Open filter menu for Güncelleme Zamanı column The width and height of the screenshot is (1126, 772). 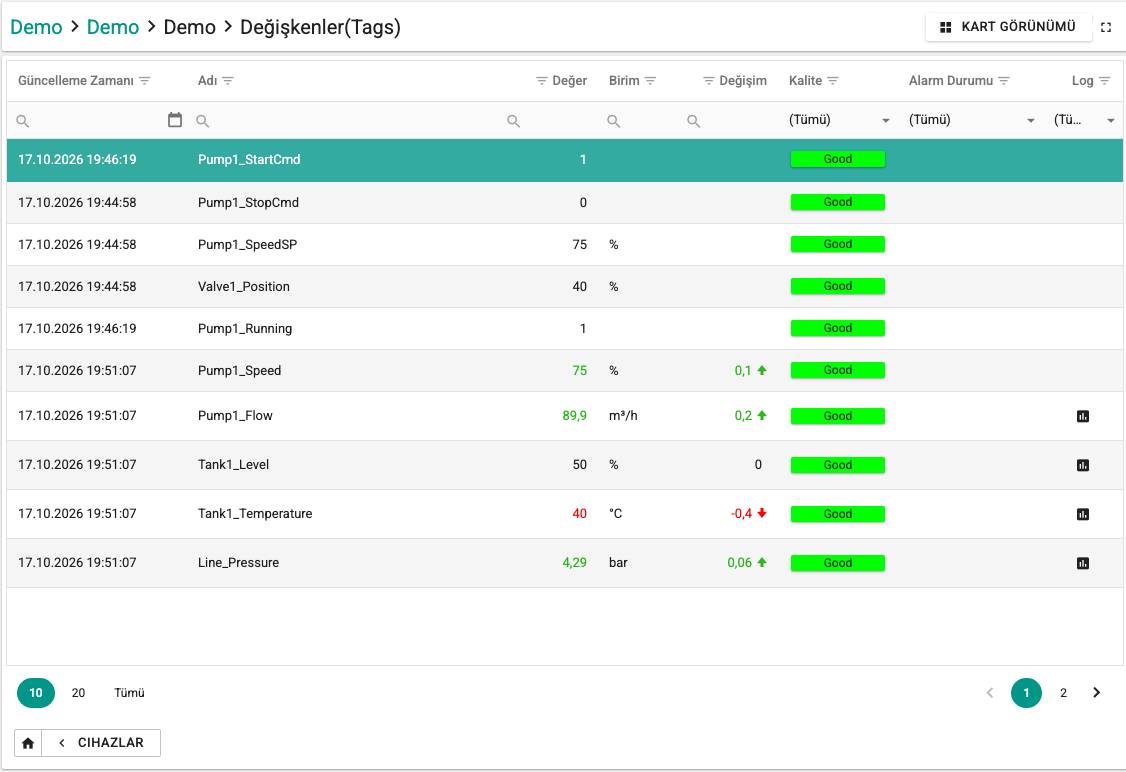pos(144,80)
